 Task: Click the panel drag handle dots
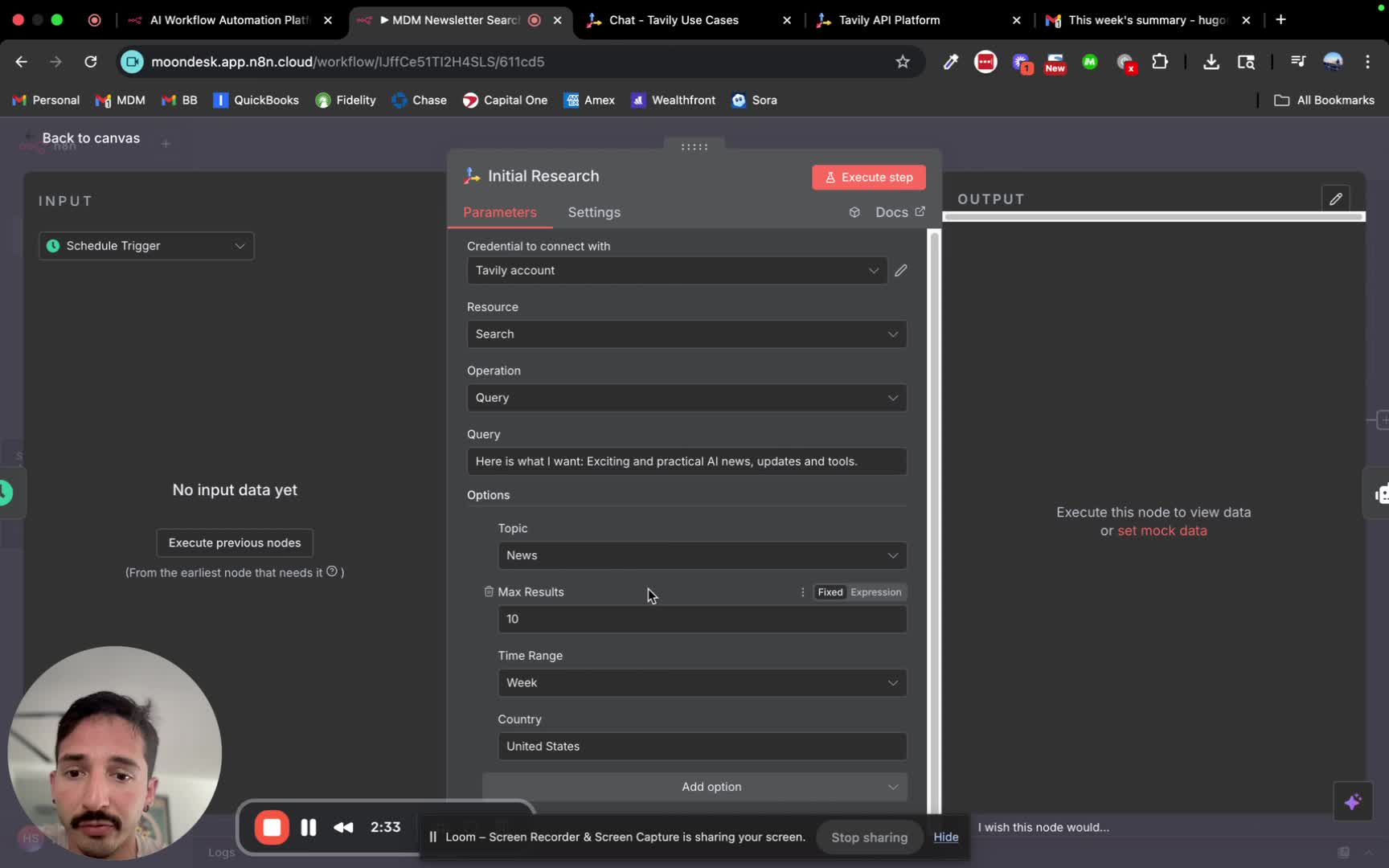[694, 147]
